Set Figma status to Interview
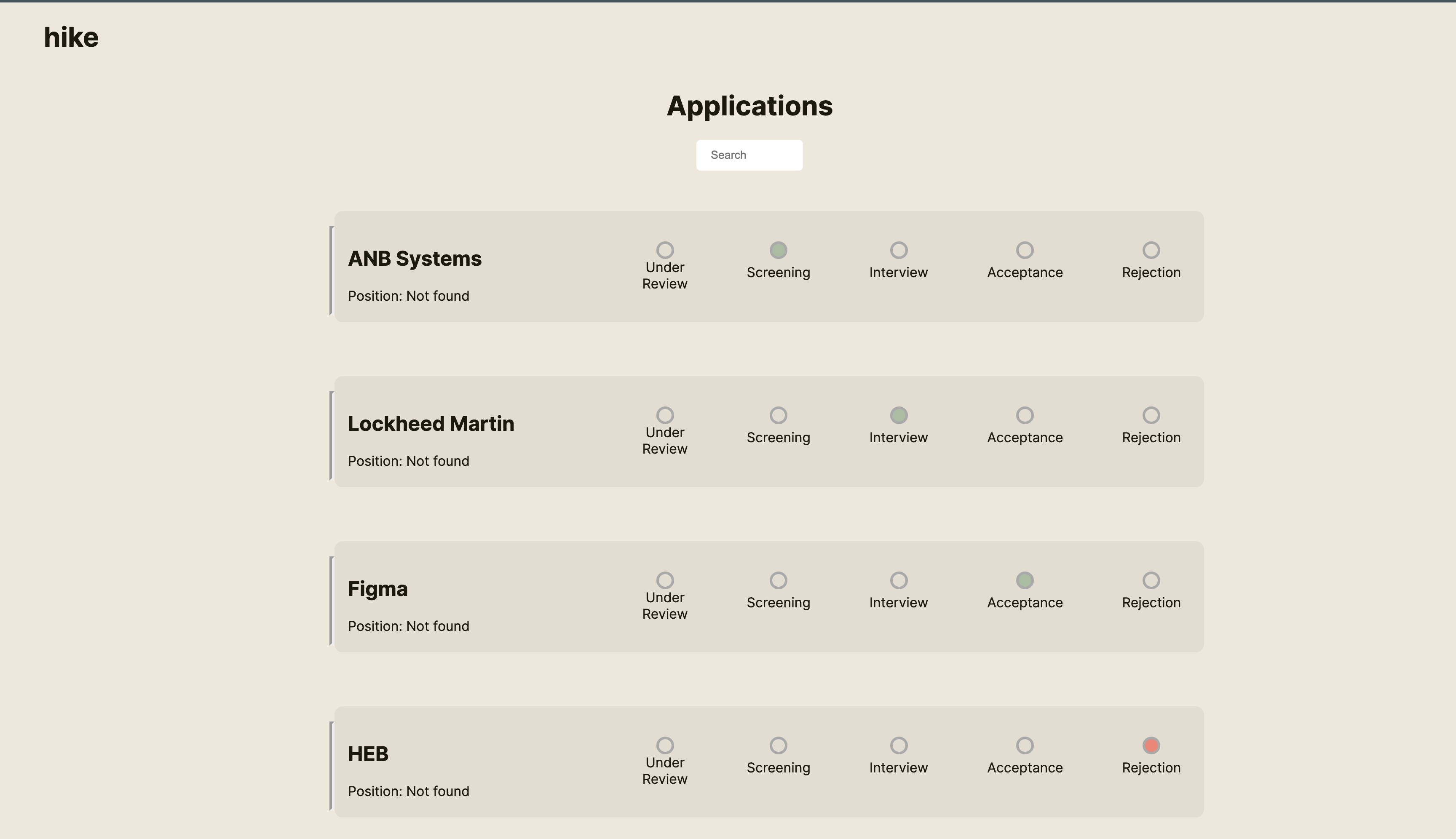Screen dimensions: 1456x839 [898, 580]
